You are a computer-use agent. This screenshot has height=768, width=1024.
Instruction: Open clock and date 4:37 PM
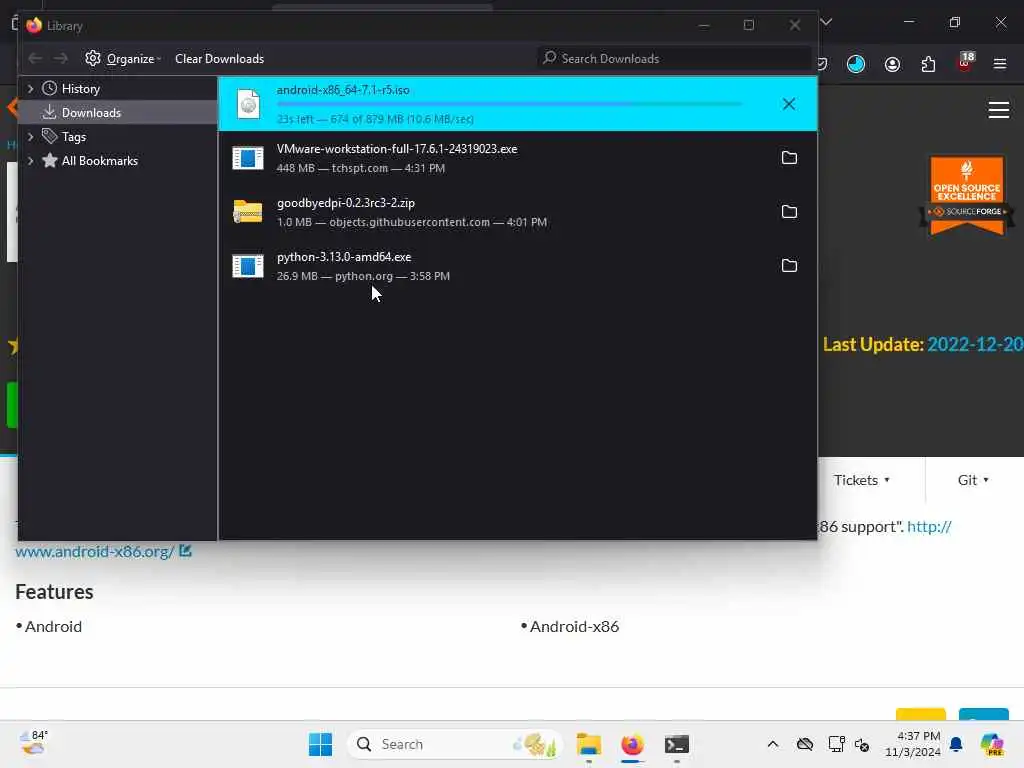click(912, 744)
